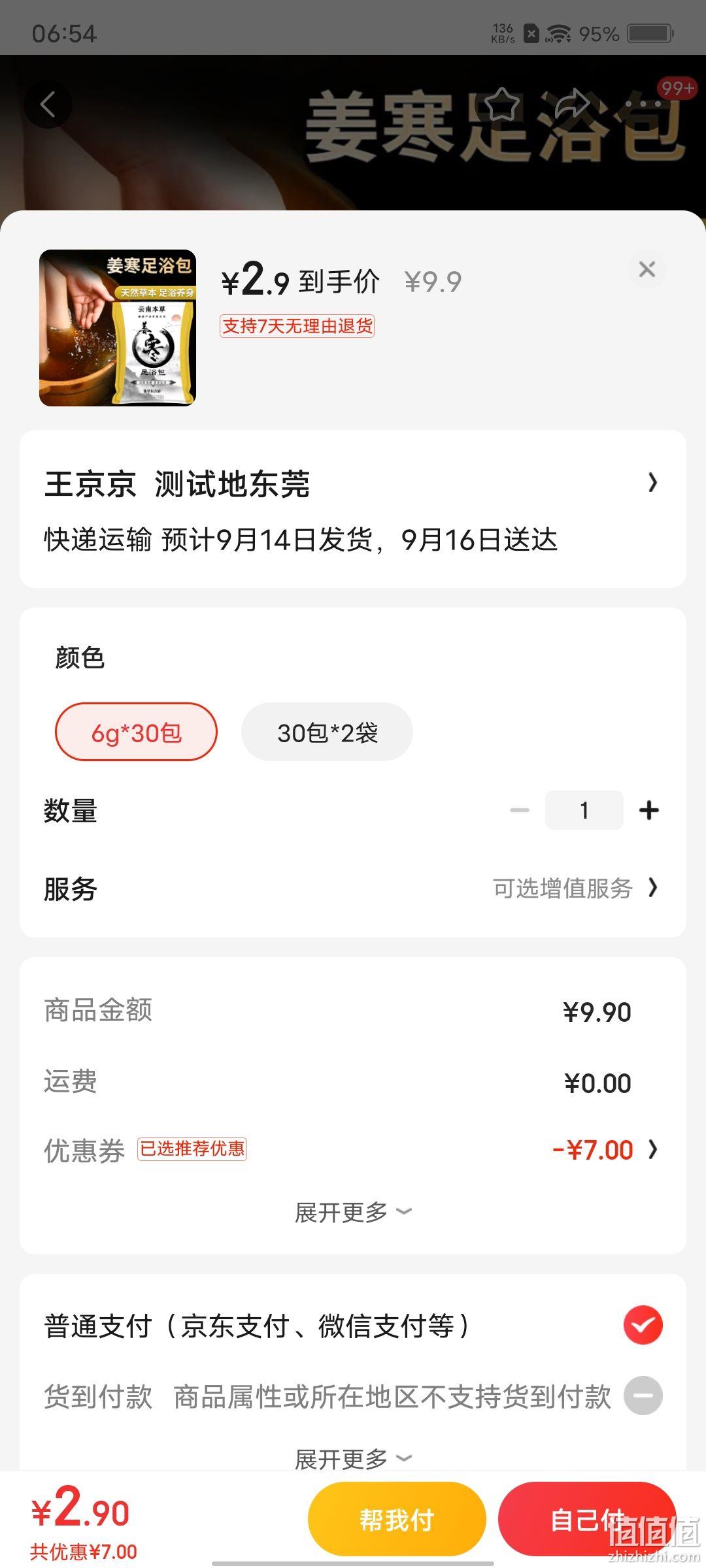The width and height of the screenshot is (706, 1568).
Task: Open 可选增值服务 service options
Action: pos(575,889)
